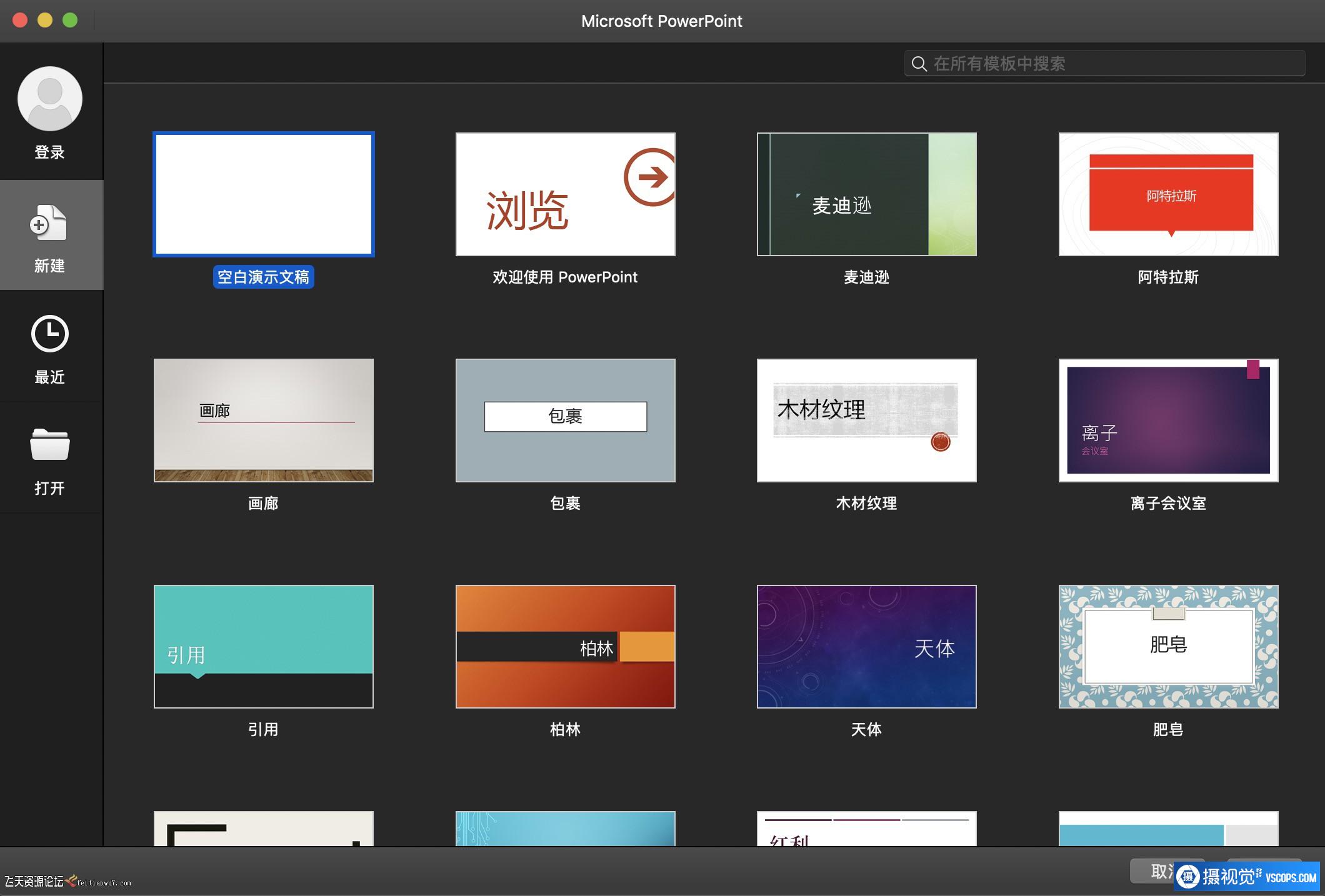The image size is (1325, 896).
Task: Select the New (新建) sidebar icon
Action: point(49,224)
